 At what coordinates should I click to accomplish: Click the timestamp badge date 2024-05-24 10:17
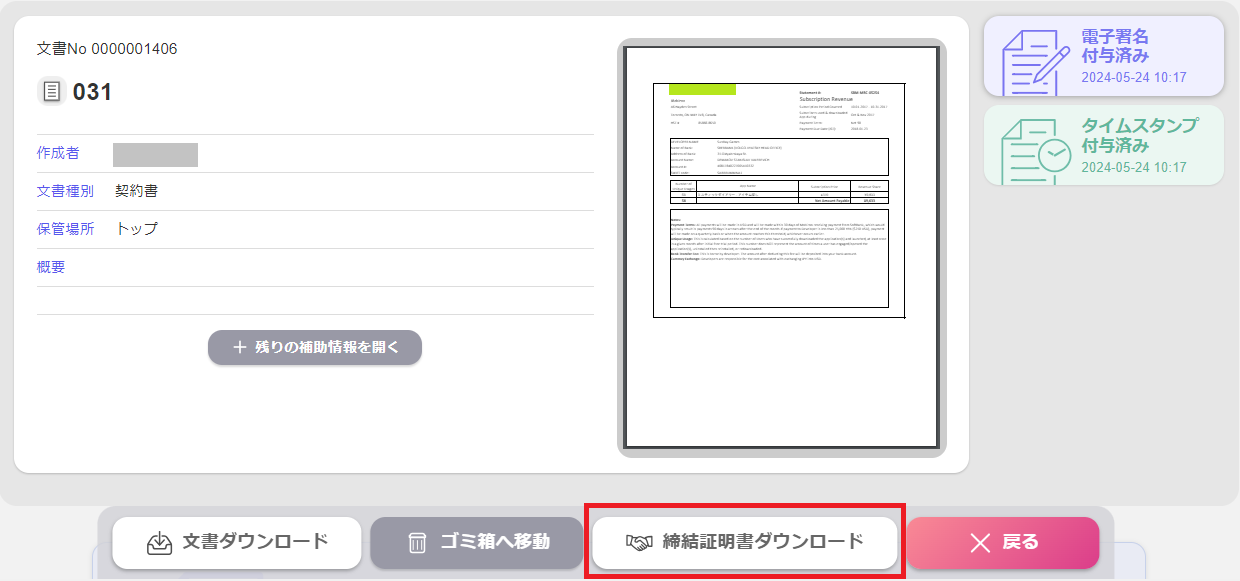(x=1134, y=167)
